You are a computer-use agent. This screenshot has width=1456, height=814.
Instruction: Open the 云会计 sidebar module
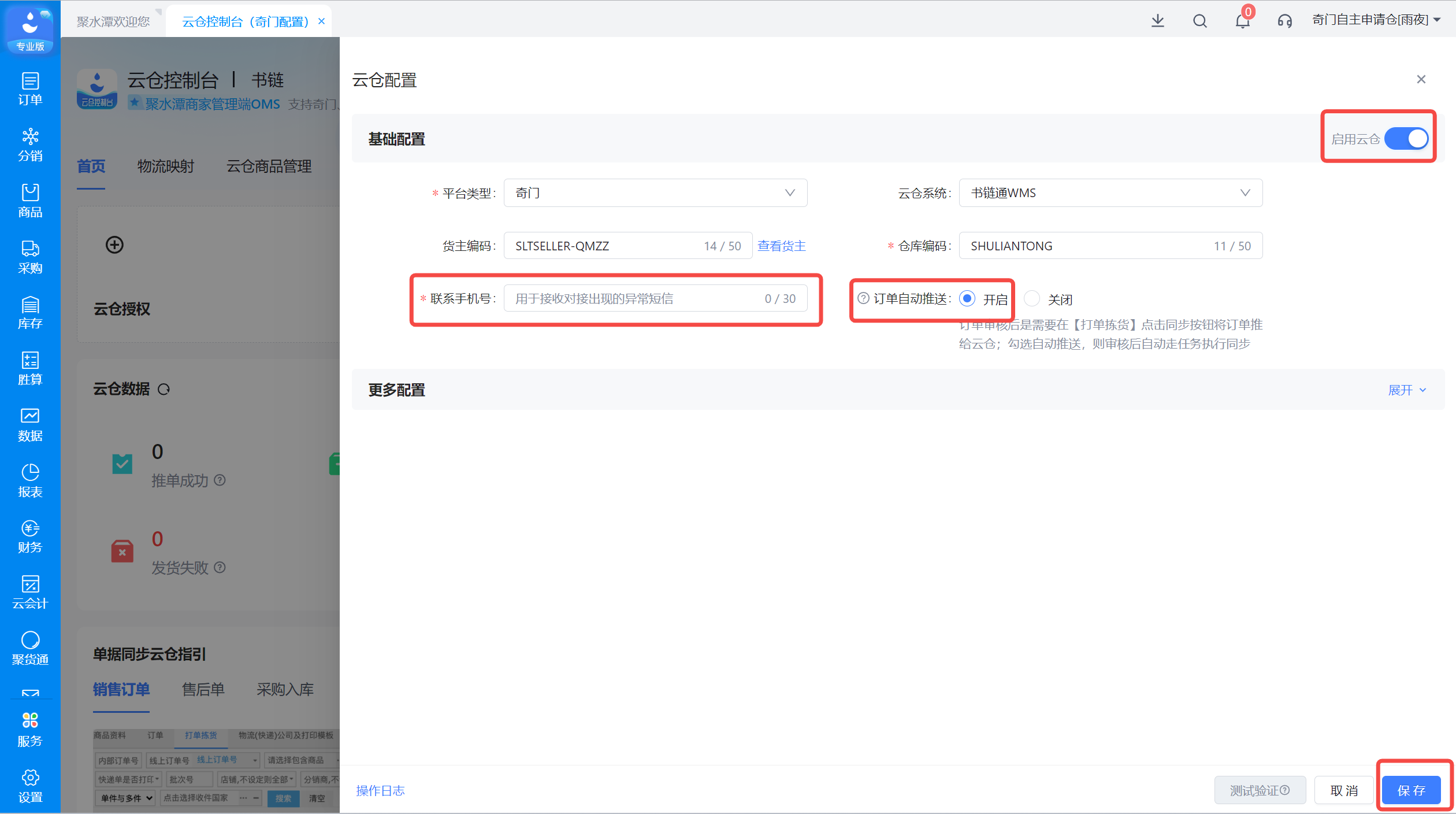30,593
